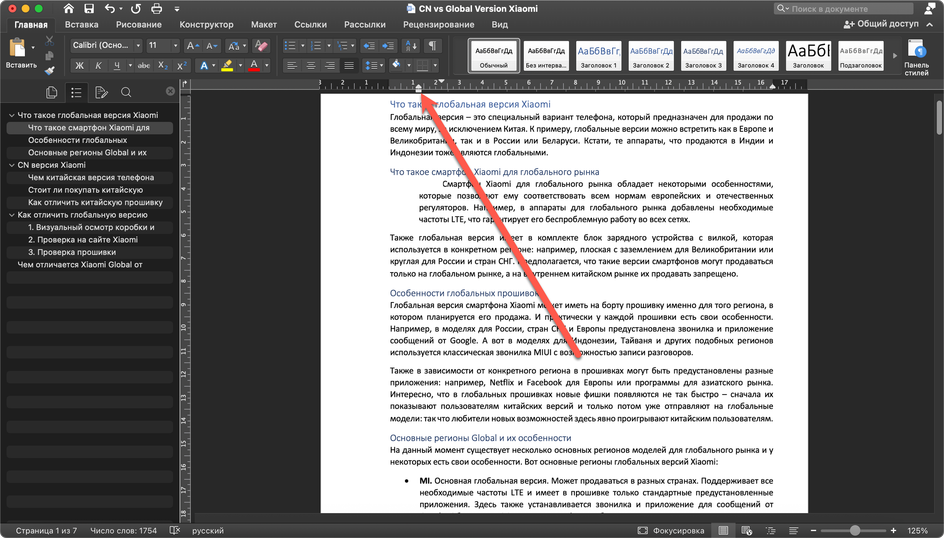Sort the selected text alphabetically
The image size is (944, 538).
[411, 46]
